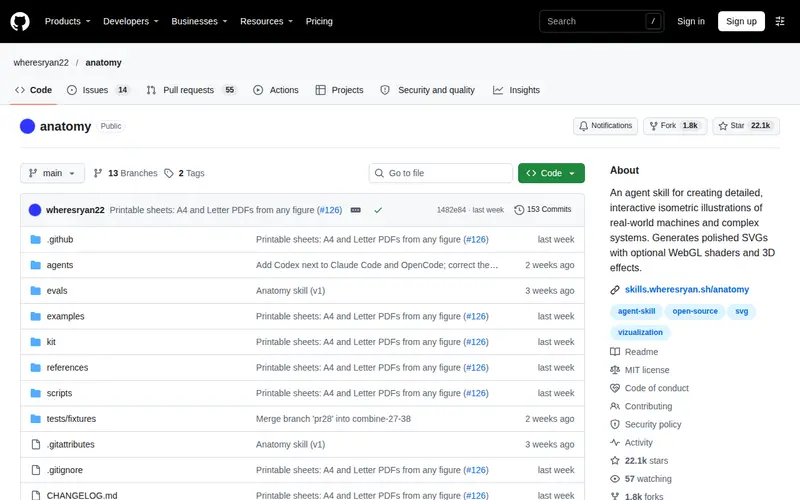Click the Sign in link
This screenshot has width=800, height=500.
tap(691, 21)
